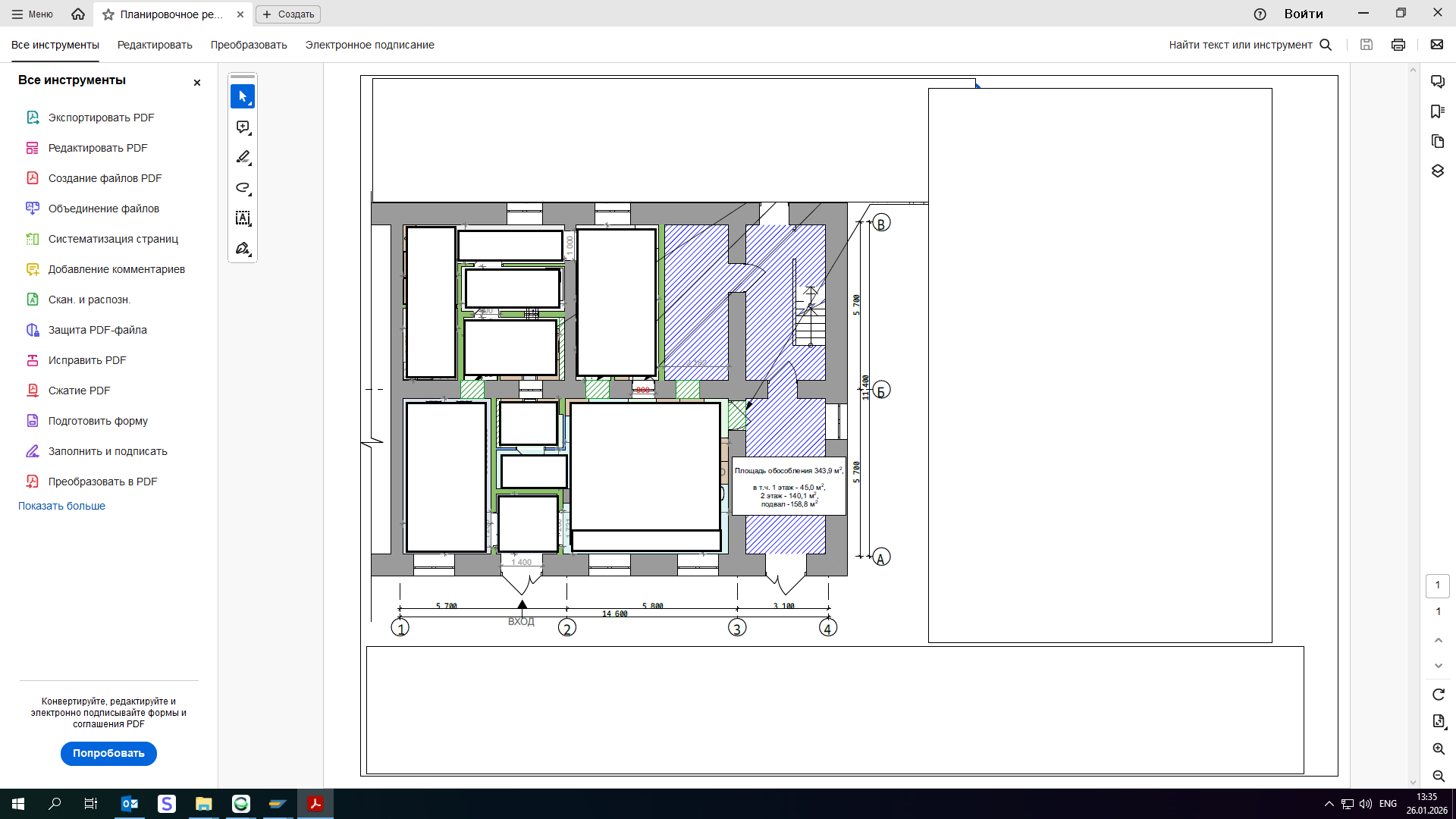This screenshot has height=819, width=1456.
Task: Open the Преобразовать tab
Action: [249, 45]
